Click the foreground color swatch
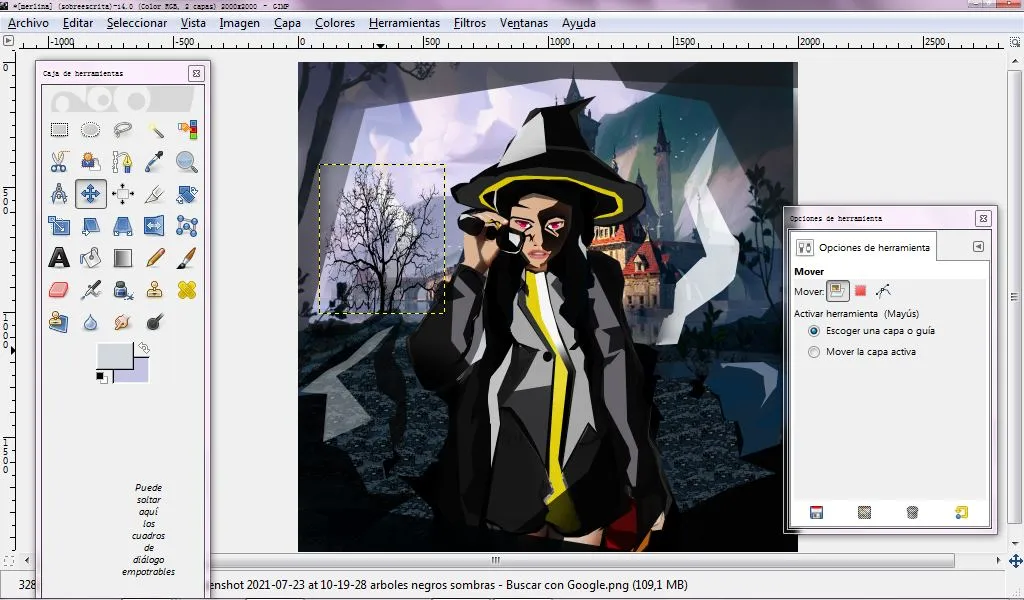 click(114, 355)
